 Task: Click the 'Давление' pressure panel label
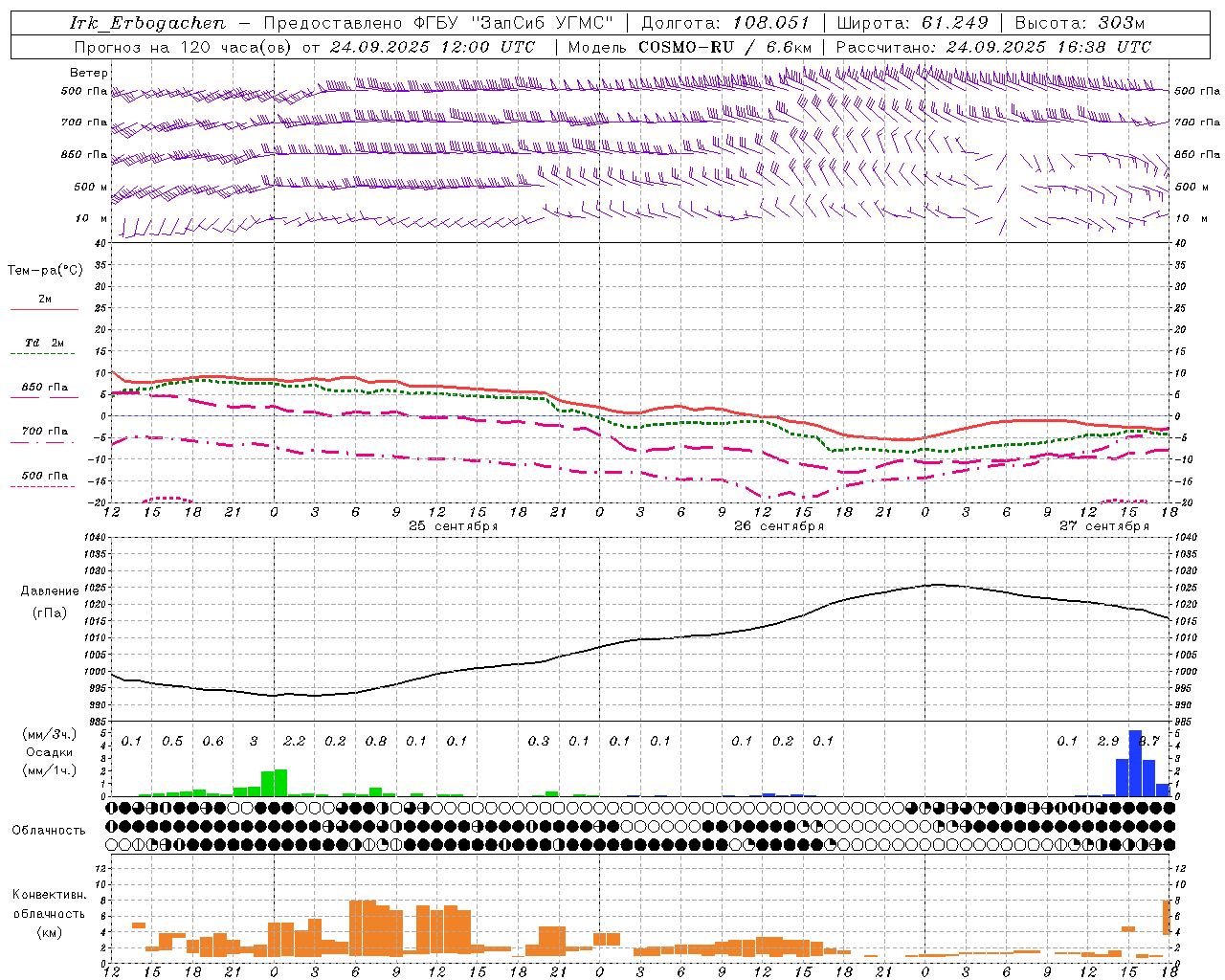pyautogui.click(x=49, y=591)
